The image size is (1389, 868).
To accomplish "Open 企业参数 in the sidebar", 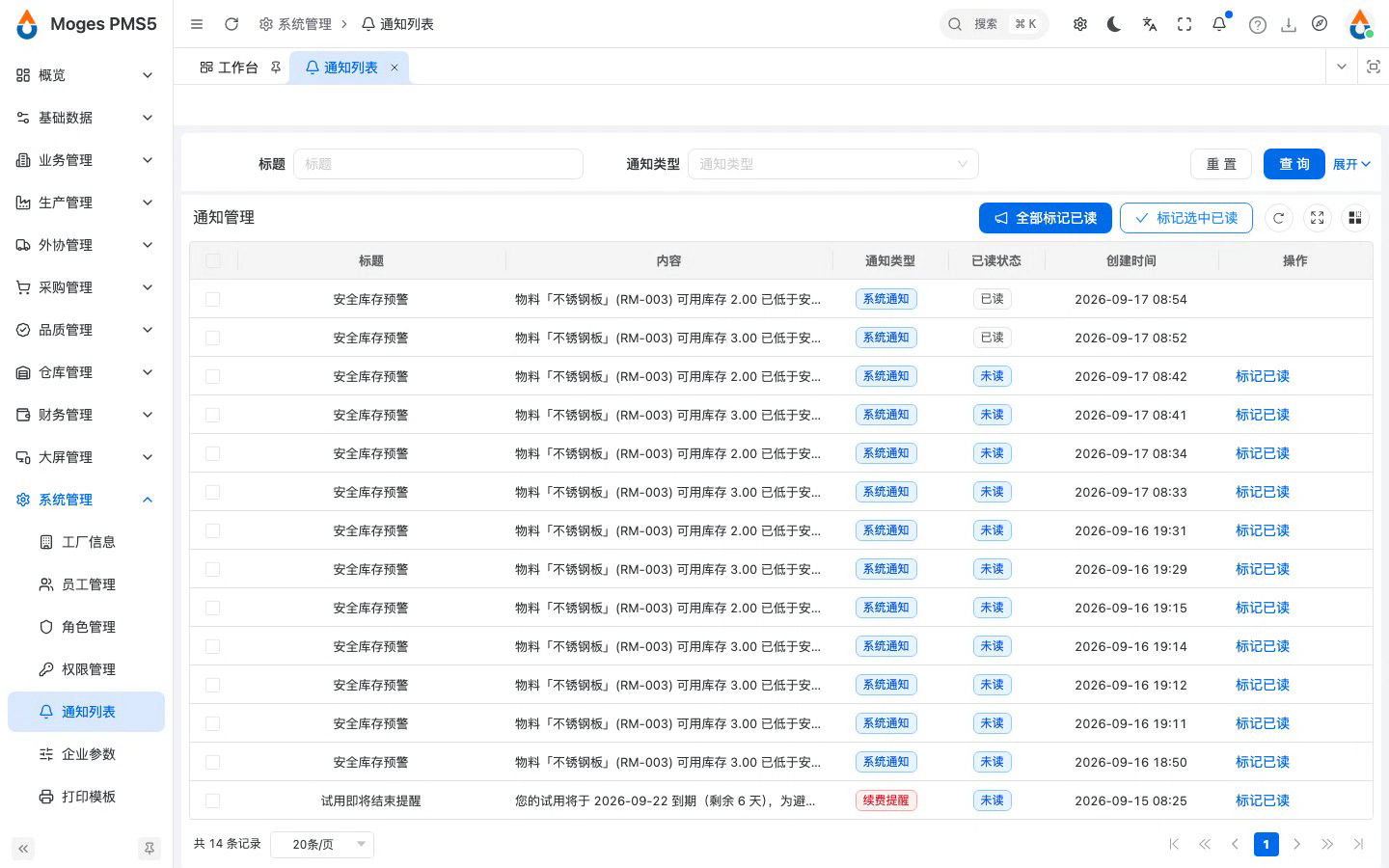I will 86,754.
